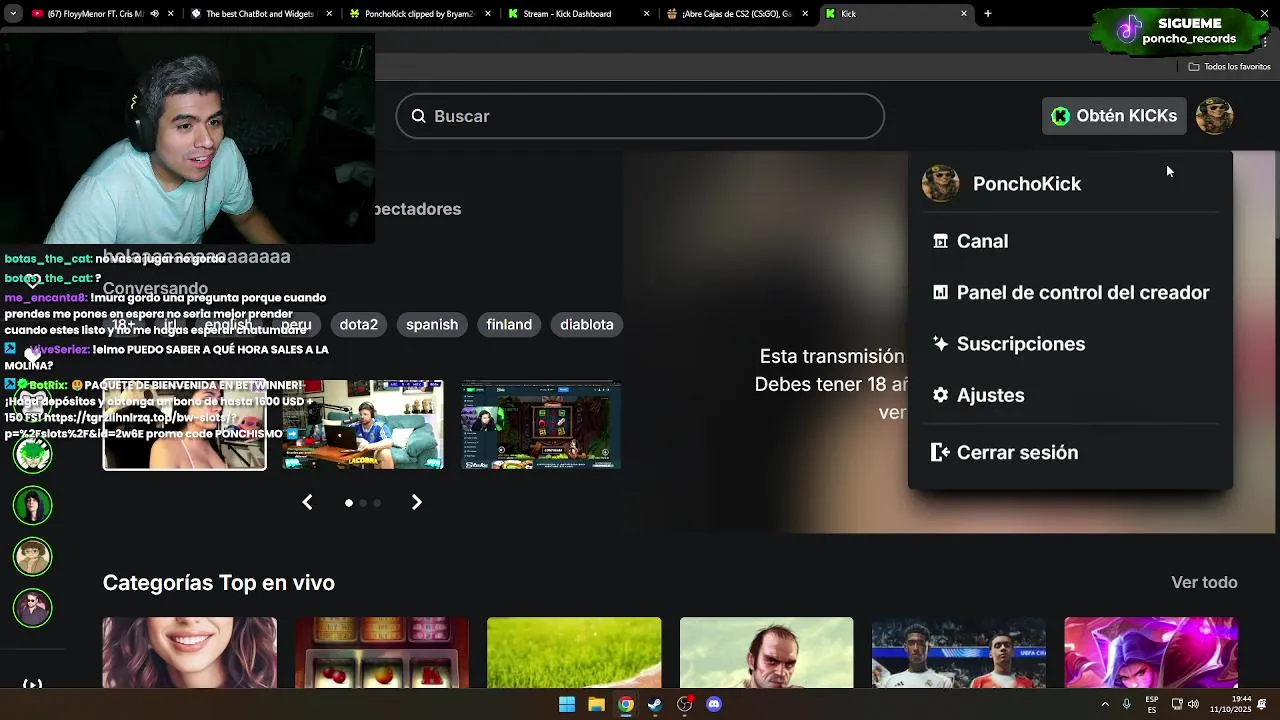Click PonchoKick avatar in dropdown header
Image resolution: width=1280 pixels, height=720 pixels.
940,184
